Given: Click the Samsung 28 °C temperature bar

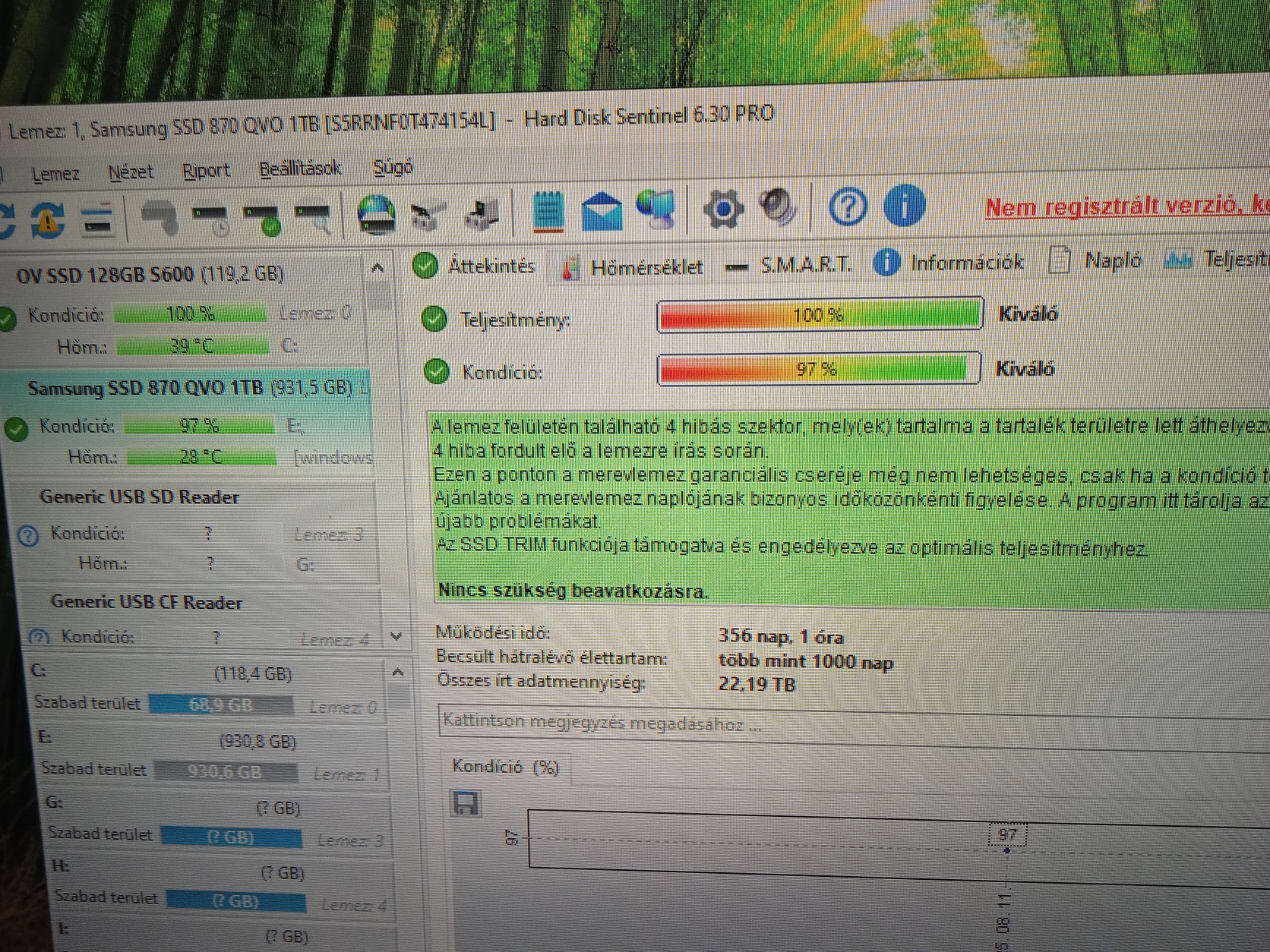Looking at the screenshot, I should (x=201, y=457).
